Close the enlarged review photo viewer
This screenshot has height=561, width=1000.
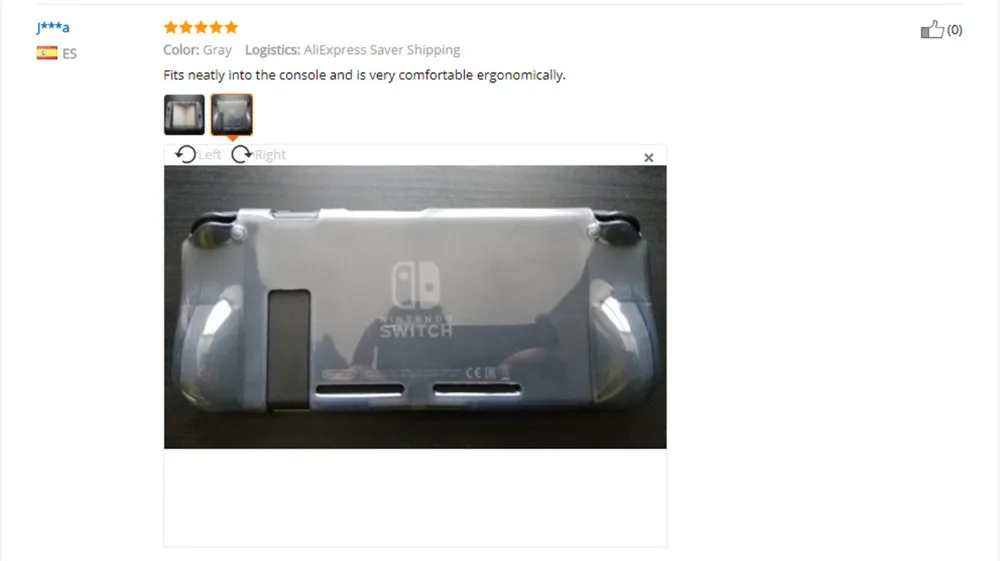(x=649, y=157)
